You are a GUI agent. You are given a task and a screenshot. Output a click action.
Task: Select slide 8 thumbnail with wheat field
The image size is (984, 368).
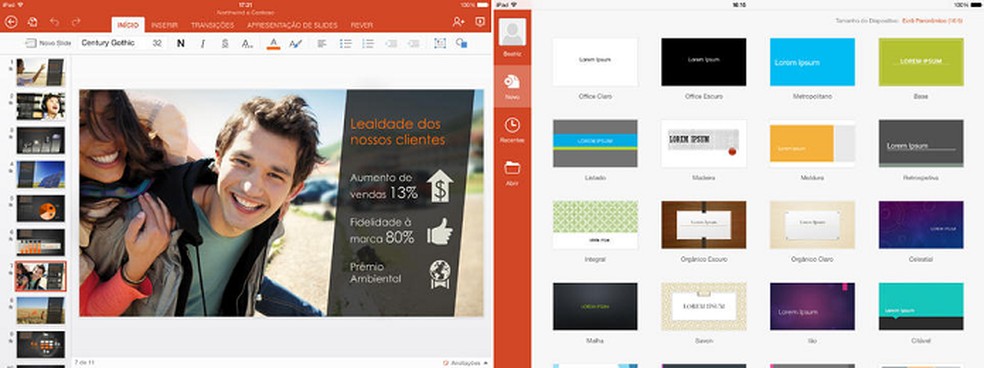(40, 310)
